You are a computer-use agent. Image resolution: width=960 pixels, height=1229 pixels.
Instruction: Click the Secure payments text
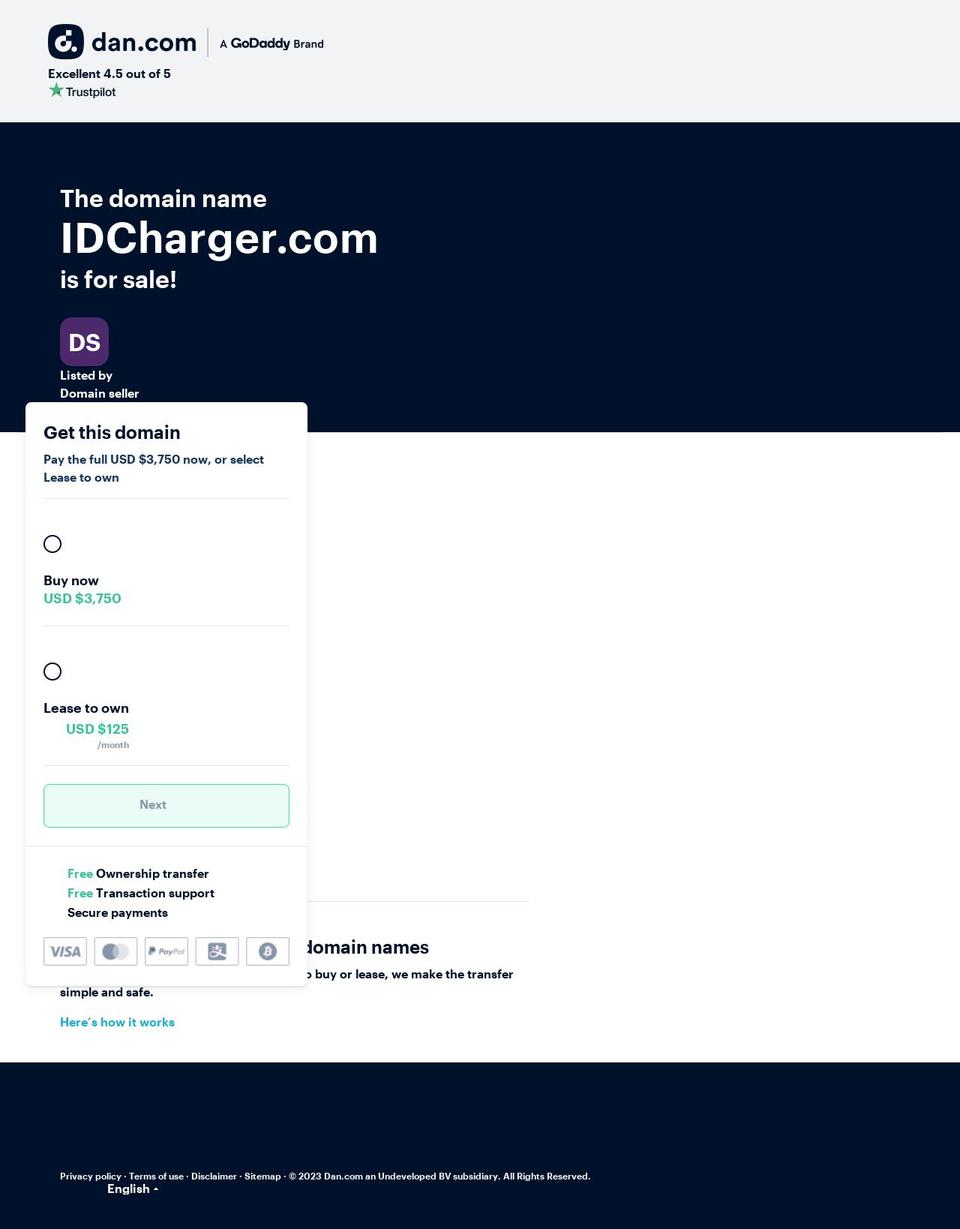click(x=117, y=913)
